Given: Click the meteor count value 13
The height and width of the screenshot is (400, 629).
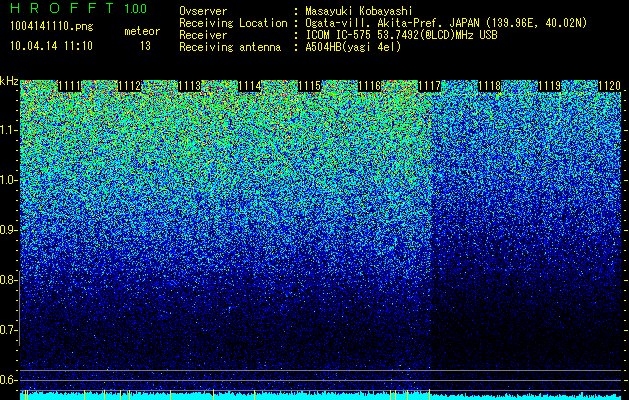Looking at the screenshot, I should 145,46.
